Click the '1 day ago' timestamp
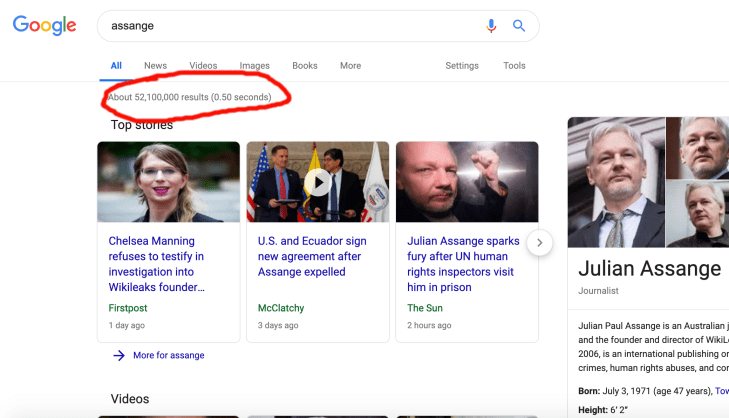The image size is (729, 418). (x=126, y=325)
